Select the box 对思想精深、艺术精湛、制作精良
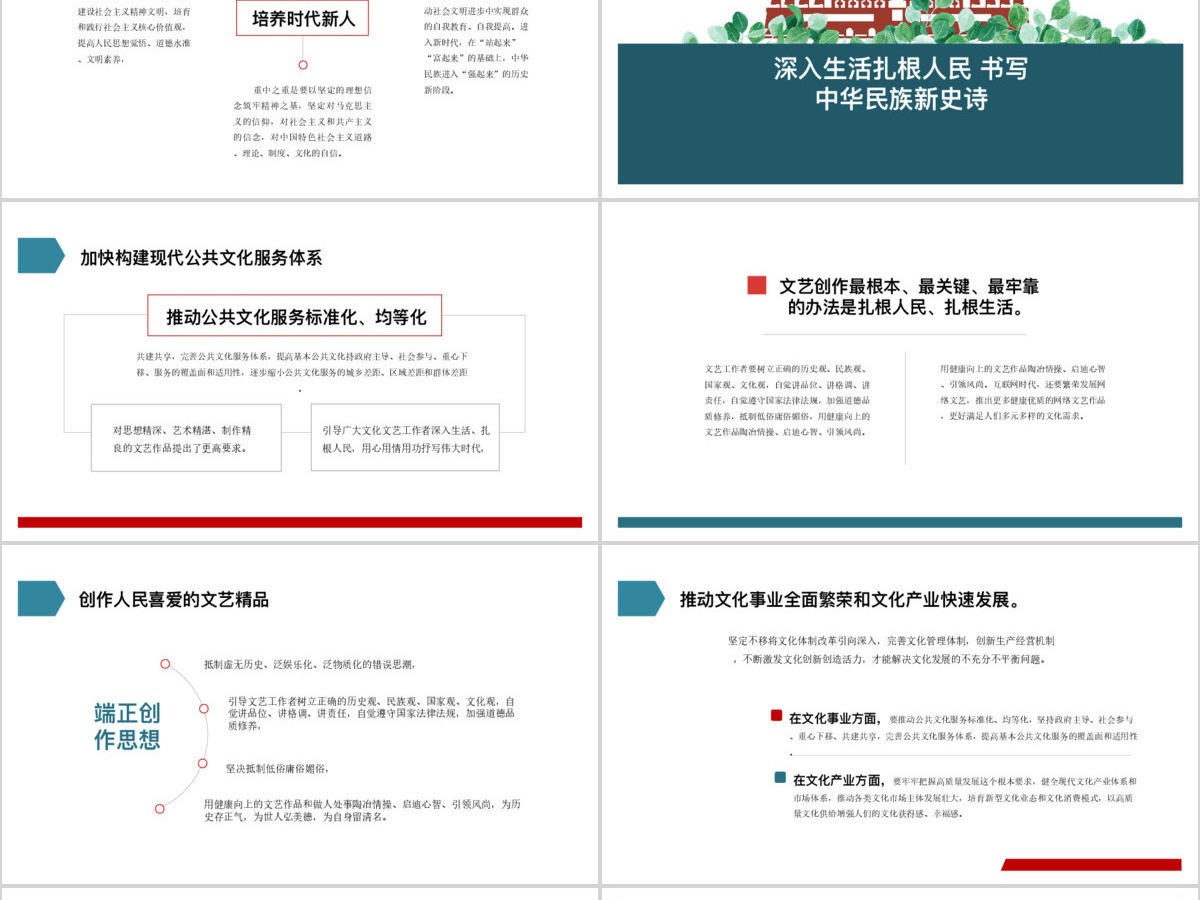Screen dimensions: 1200x900 [186, 438]
